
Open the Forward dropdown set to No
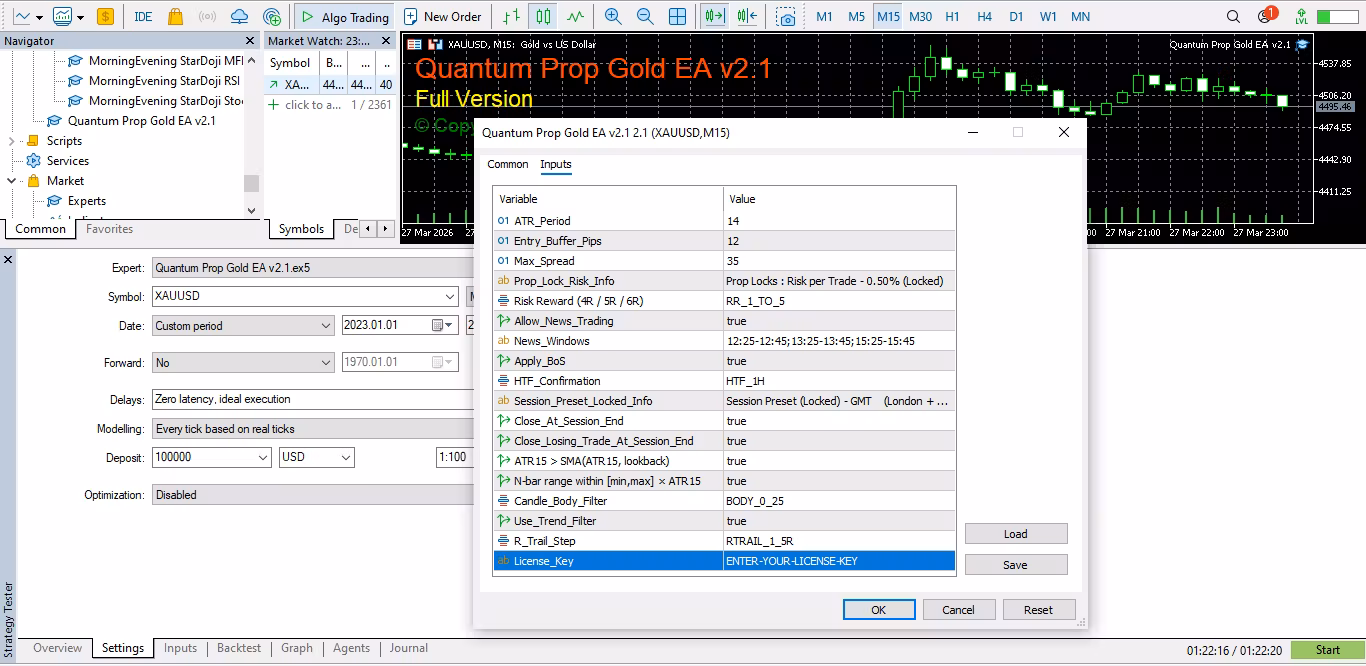(x=243, y=363)
